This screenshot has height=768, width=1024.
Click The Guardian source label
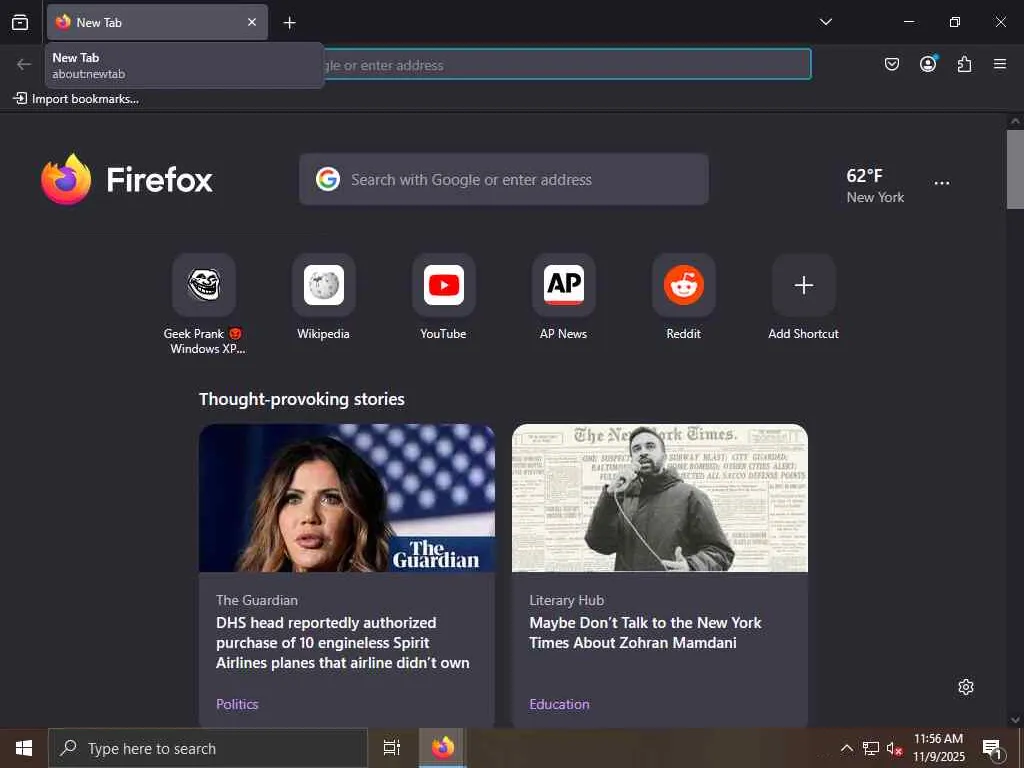[257, 600]
